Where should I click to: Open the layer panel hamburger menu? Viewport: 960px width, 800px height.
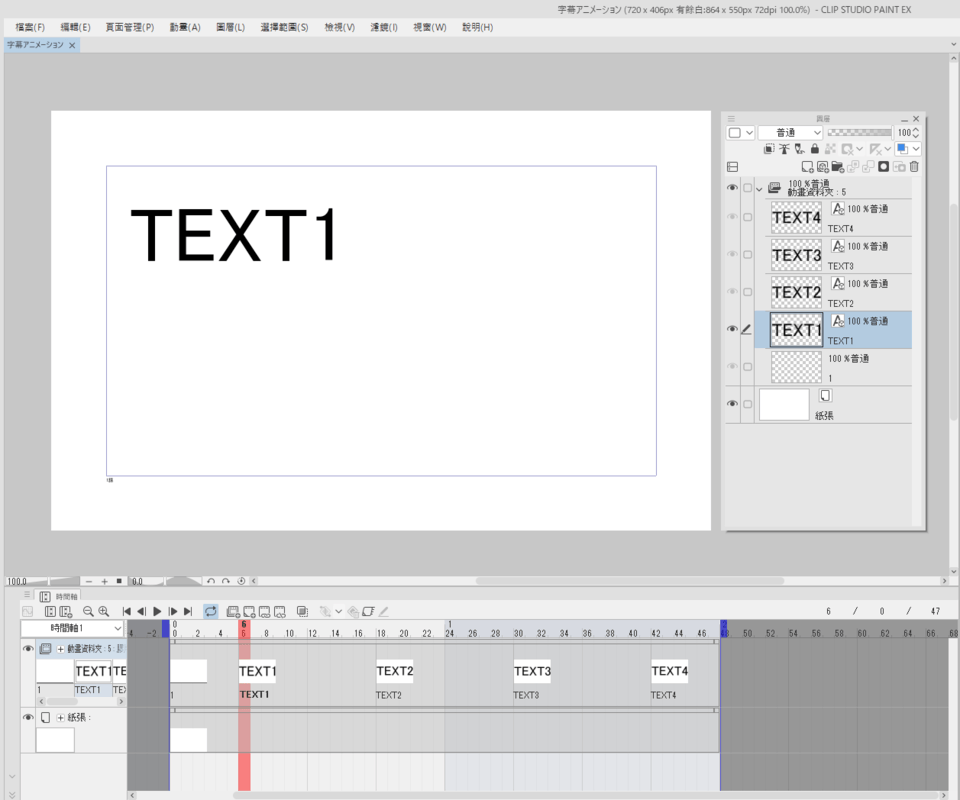[x=731, y=119]
